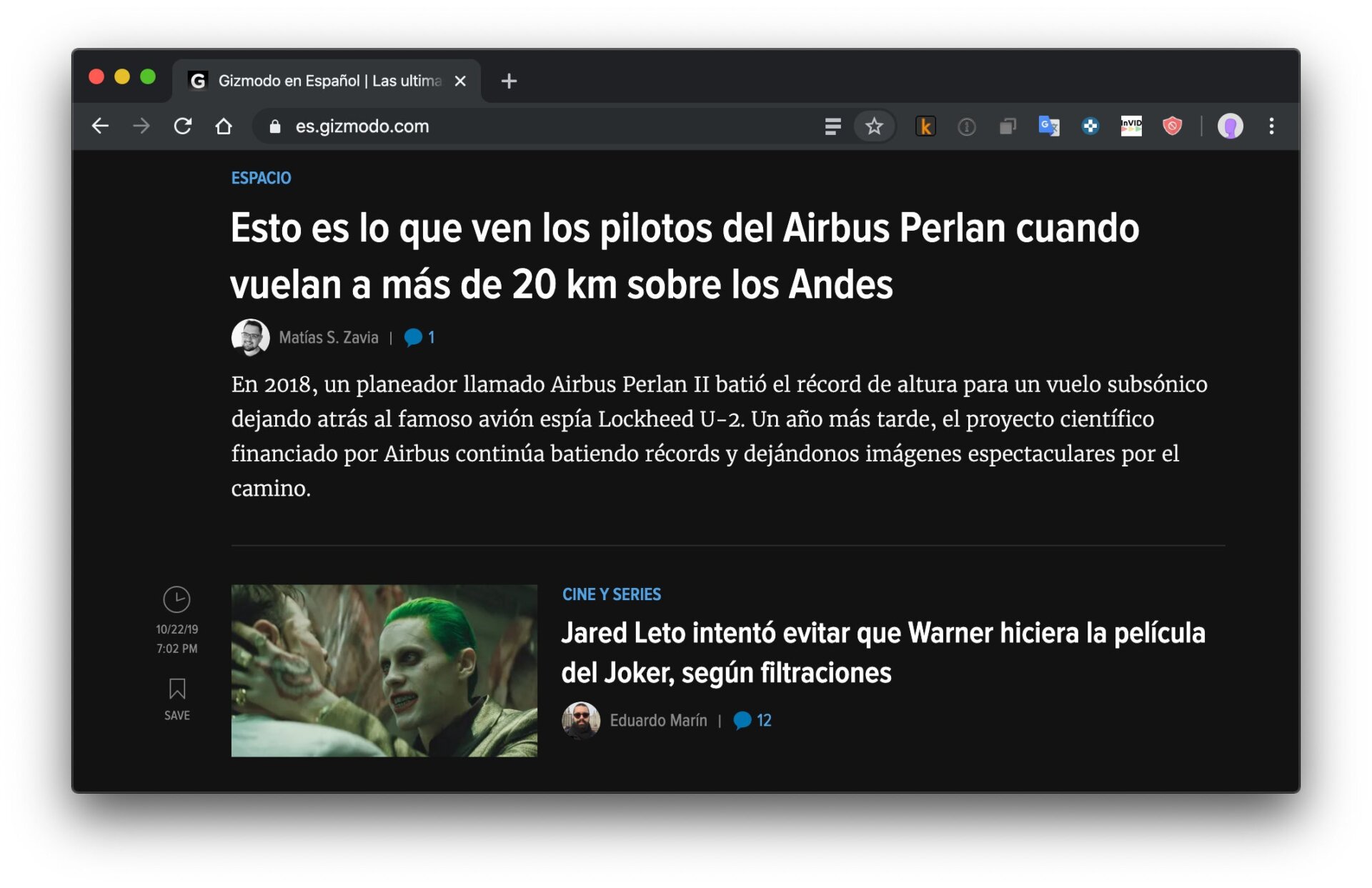Viewport: 1372px width, 888px height.
Task: Open the ESPACIO category link
Action: click(x=261, y=178)
